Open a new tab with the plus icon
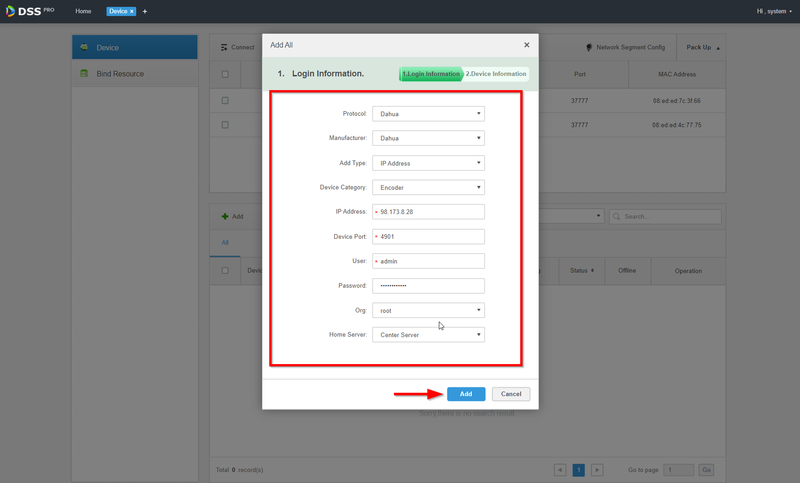Image resolution: width=800 pixels, height=483 pixels. pos(144,11)
